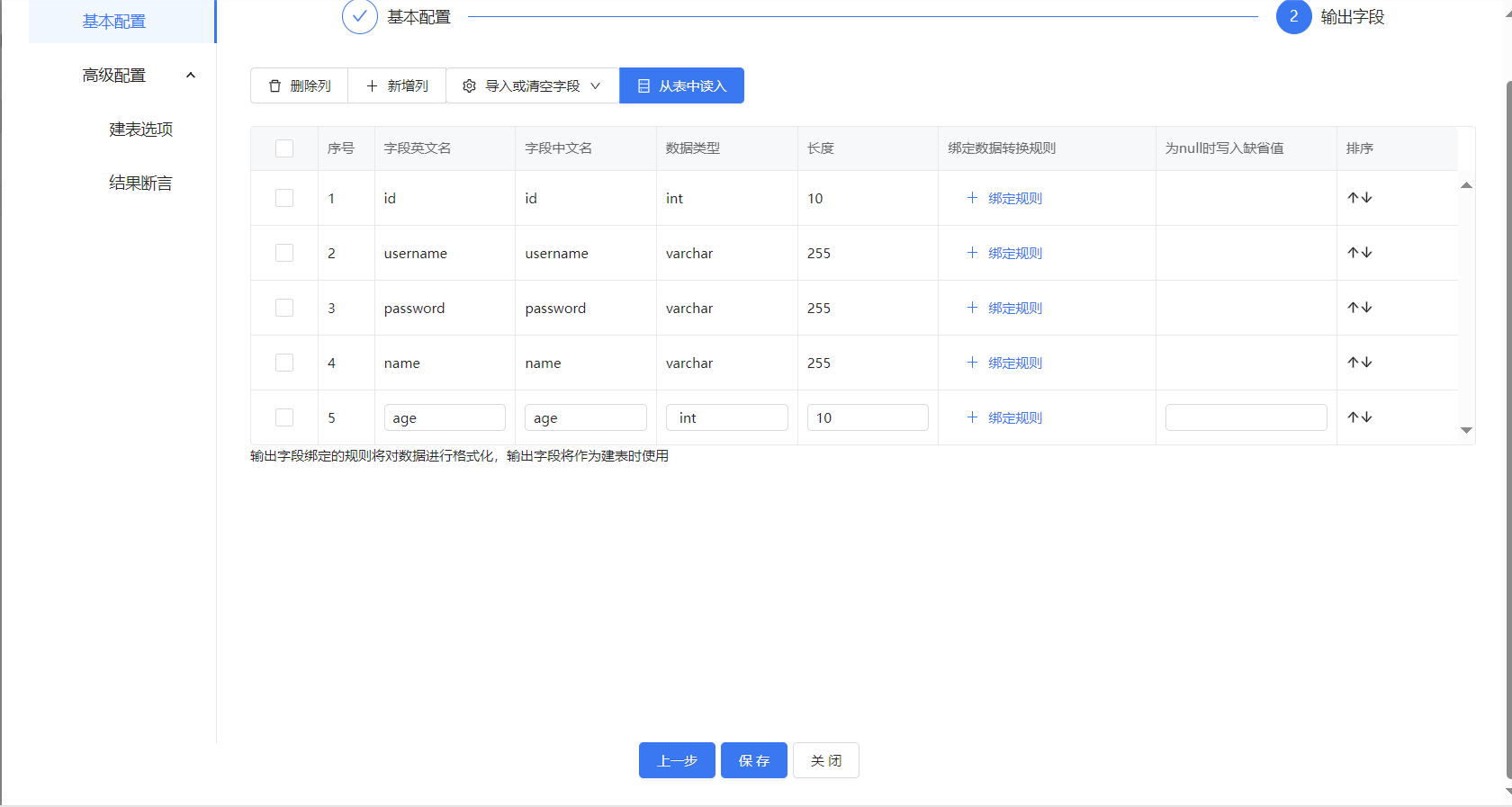Click the 为null时写入缺省值 input in age row

coord(1246,417)
